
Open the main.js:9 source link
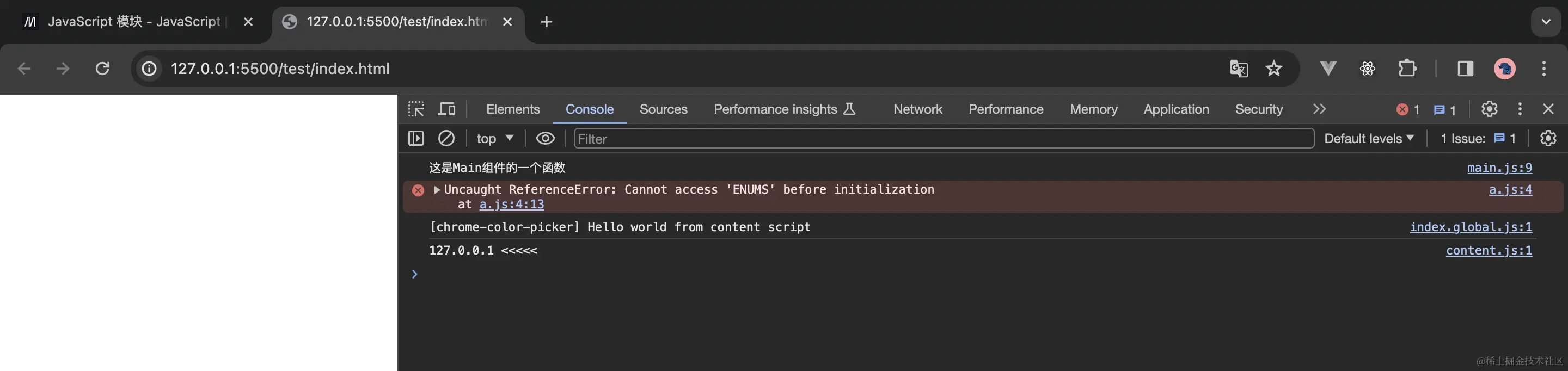(1499, 168)
